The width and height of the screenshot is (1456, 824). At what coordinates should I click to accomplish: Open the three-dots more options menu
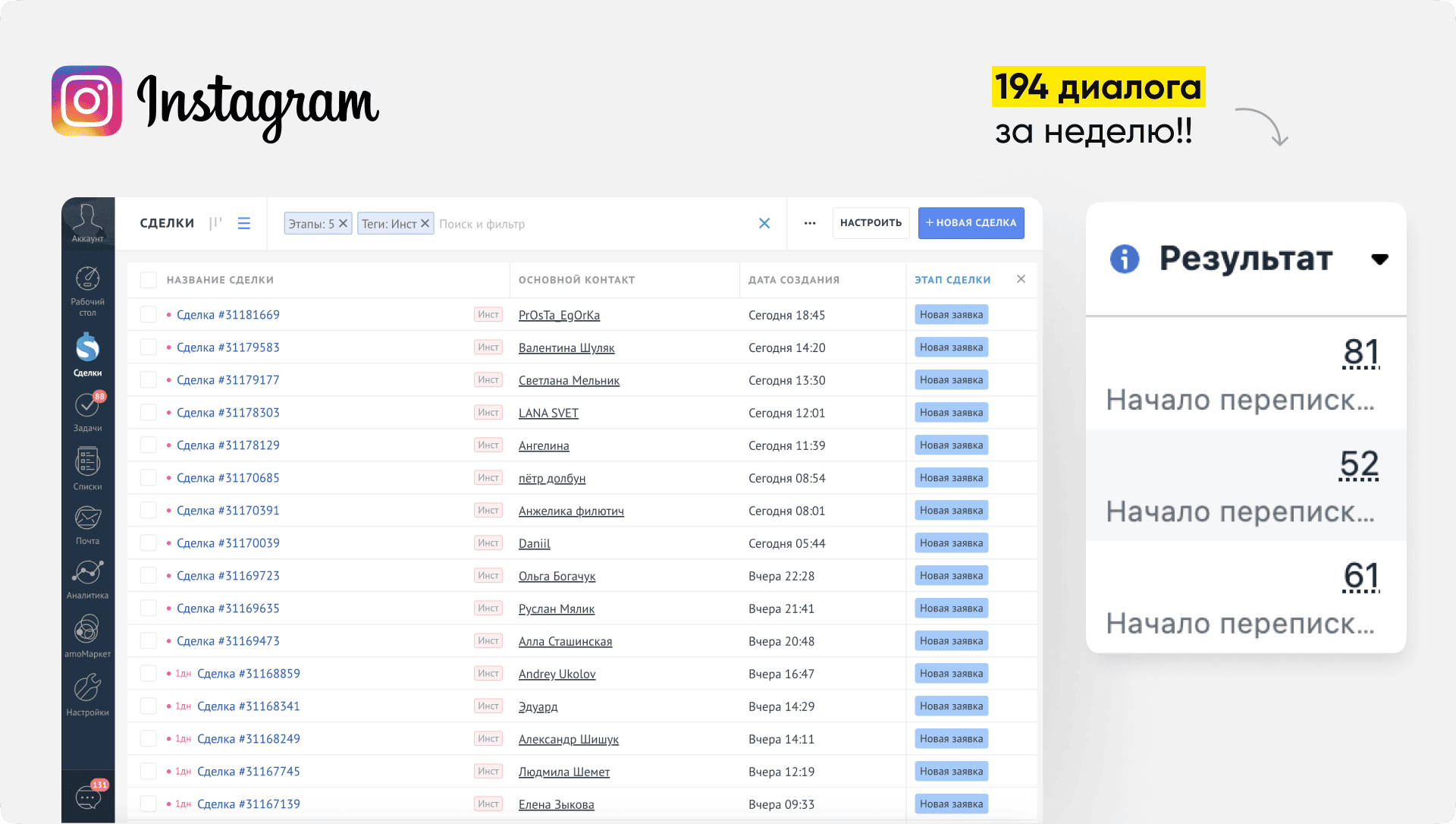pyautogui.click(x=810, y=223)
